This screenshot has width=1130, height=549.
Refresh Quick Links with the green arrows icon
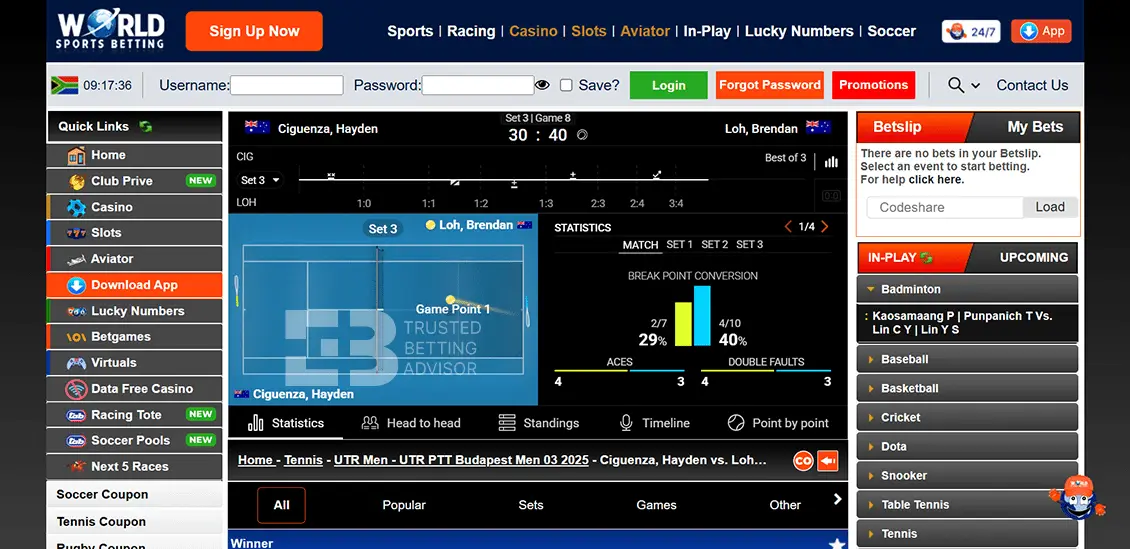click(x=146, y=126)
